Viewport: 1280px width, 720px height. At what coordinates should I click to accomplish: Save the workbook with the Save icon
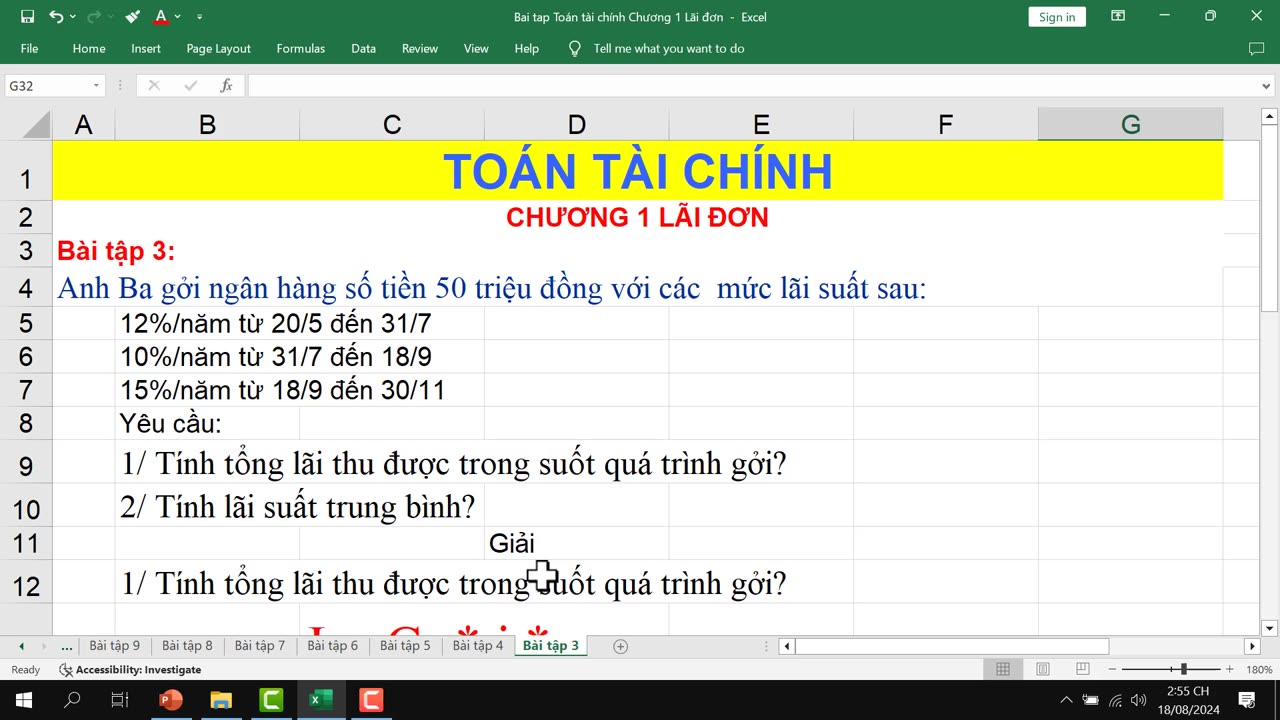[27, 16]
